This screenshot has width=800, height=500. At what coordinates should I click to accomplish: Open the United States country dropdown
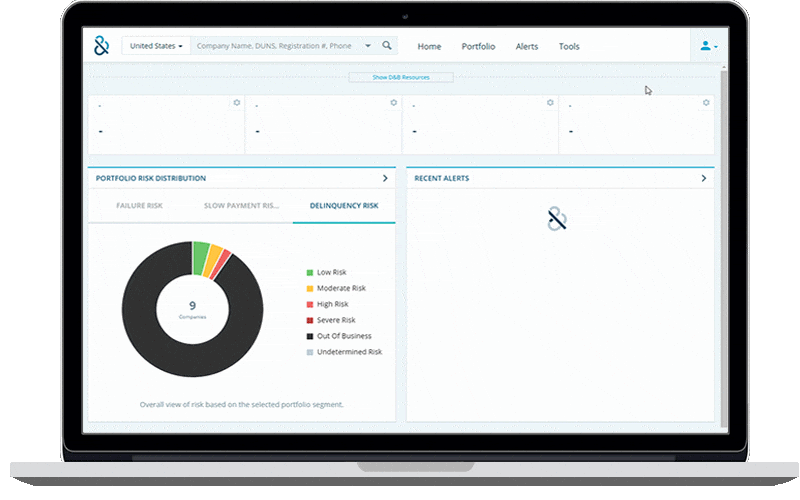156,46
